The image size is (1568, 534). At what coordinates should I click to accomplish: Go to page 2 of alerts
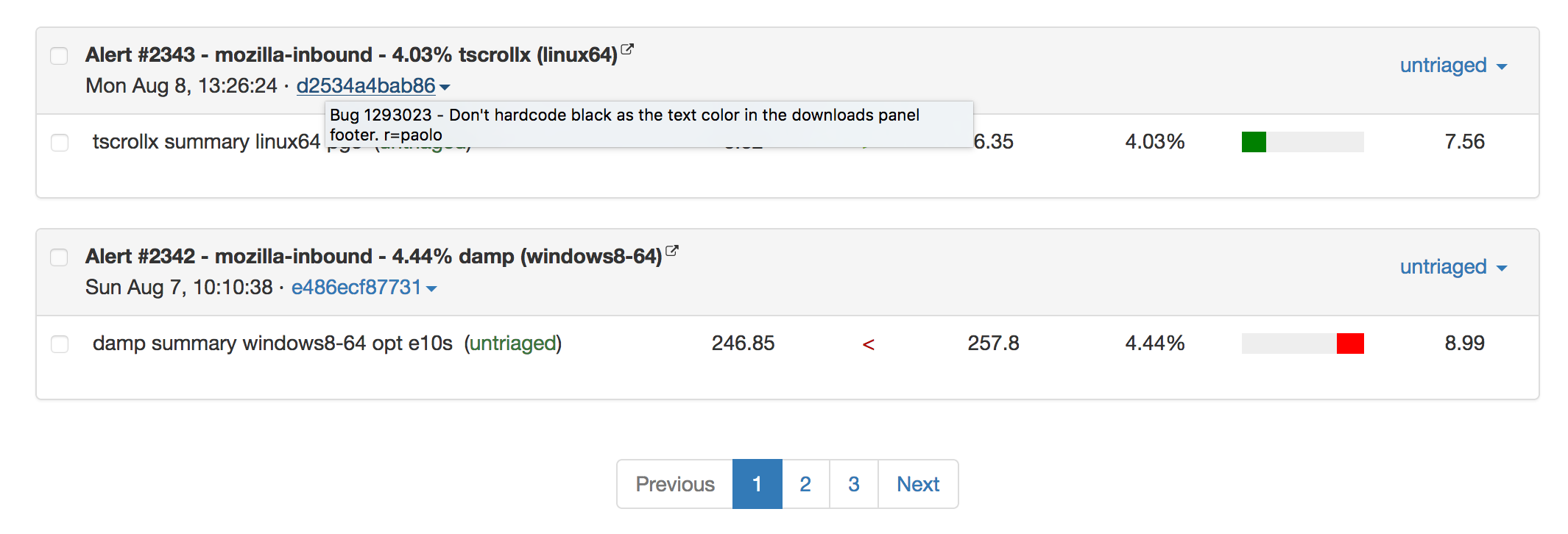[805, 484]
